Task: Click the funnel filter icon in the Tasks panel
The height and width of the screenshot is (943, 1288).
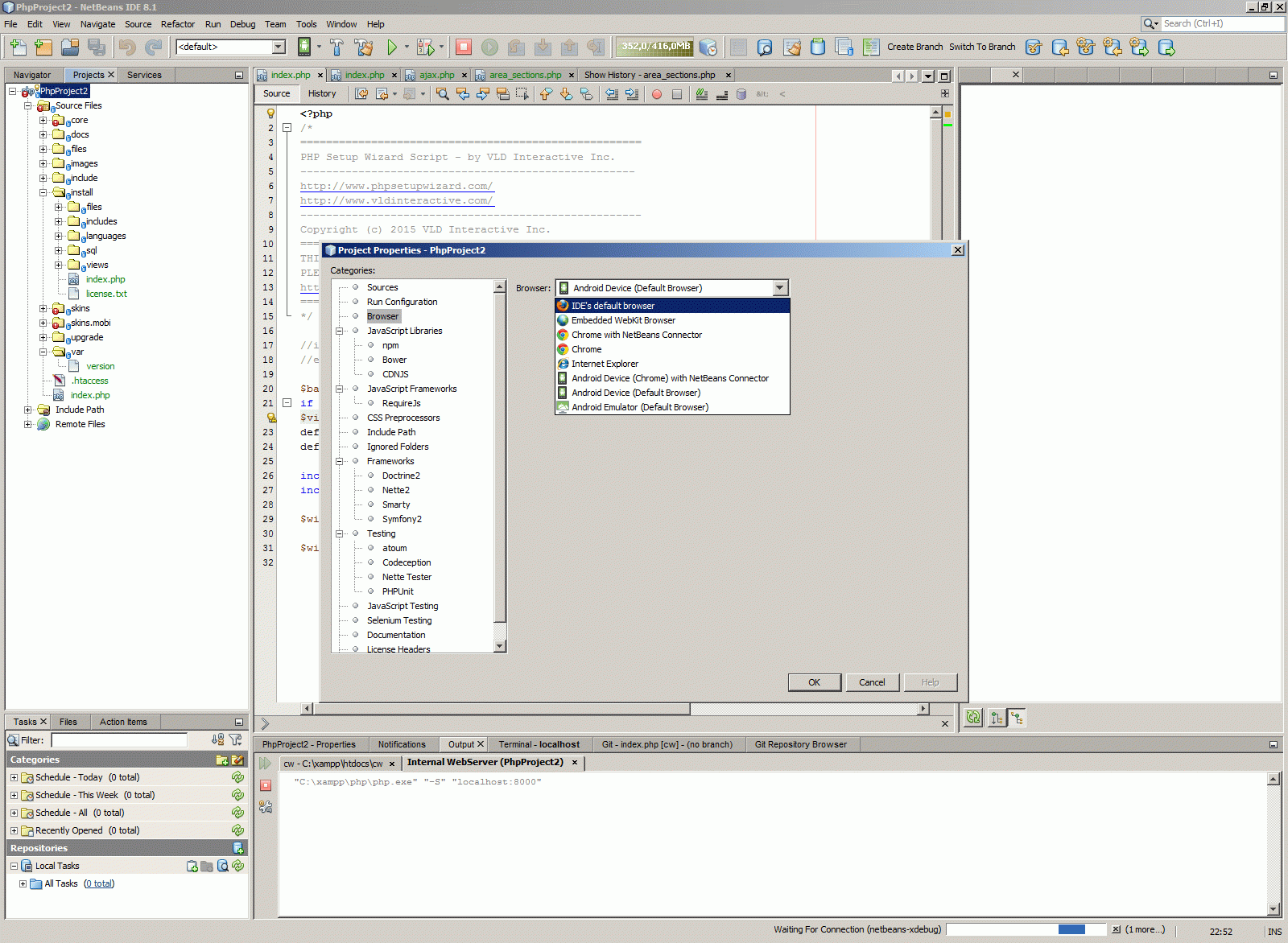Action: 235,739
